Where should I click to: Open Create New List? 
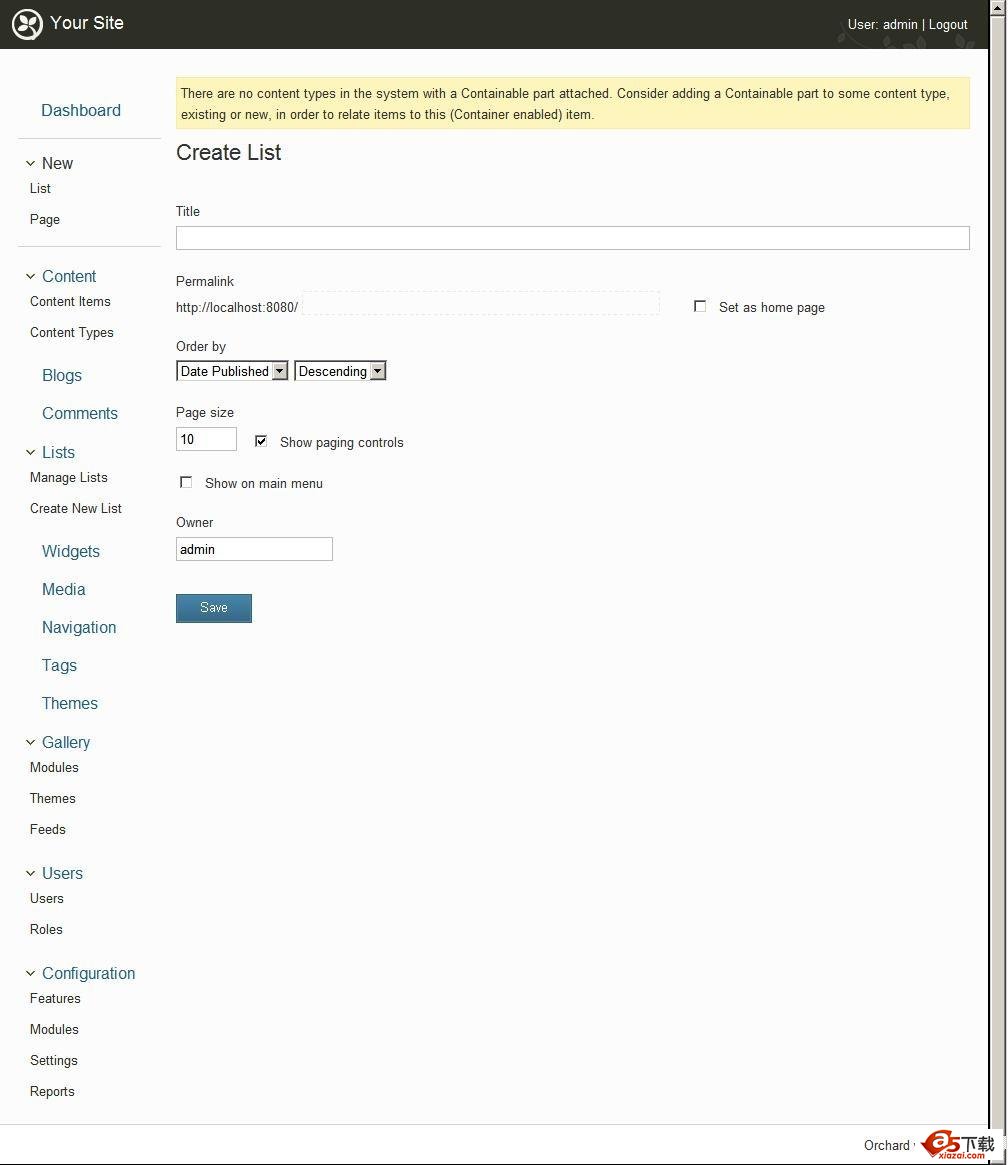(x=76, y=509)
